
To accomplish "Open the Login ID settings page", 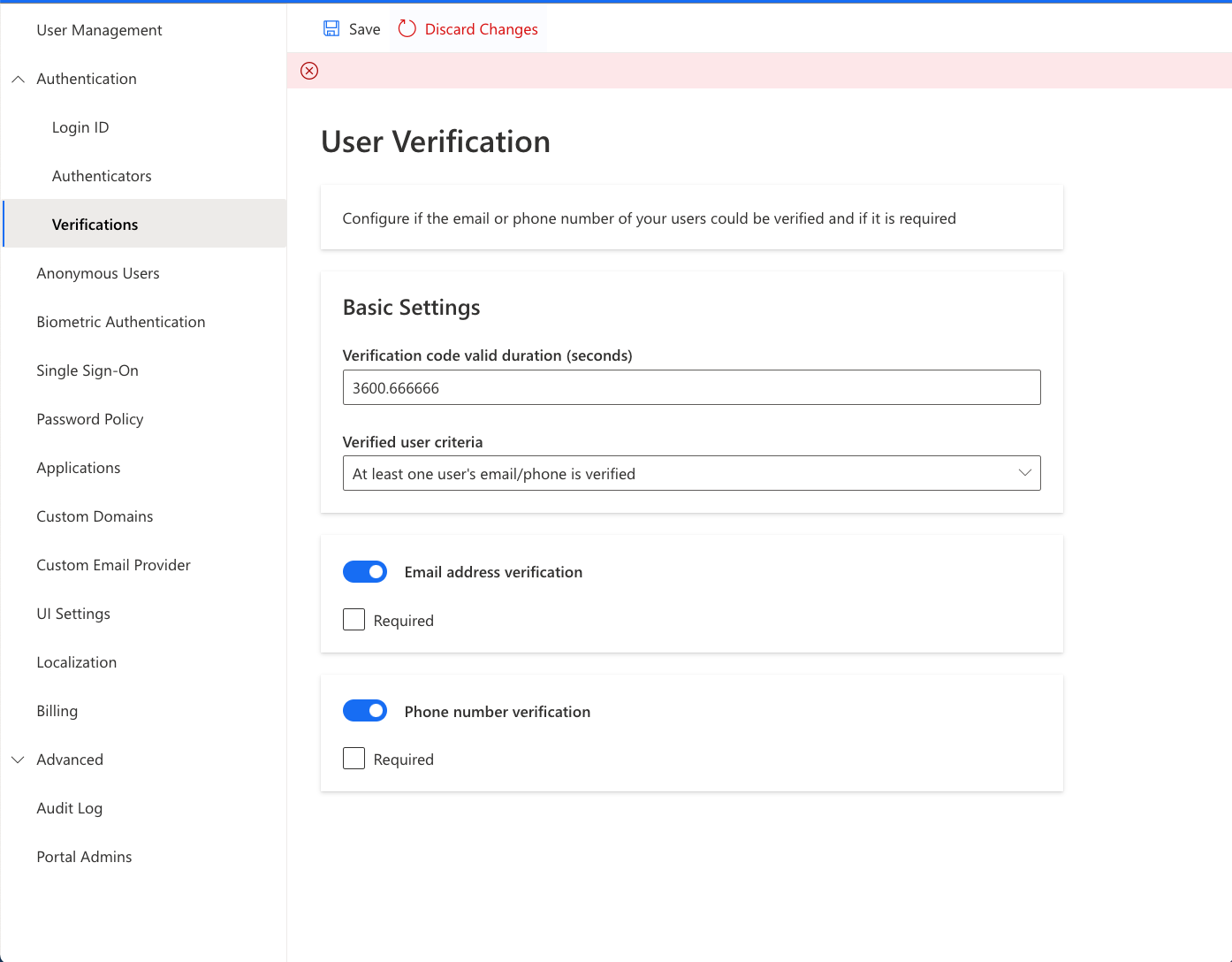I will click(x=80, y=127).
